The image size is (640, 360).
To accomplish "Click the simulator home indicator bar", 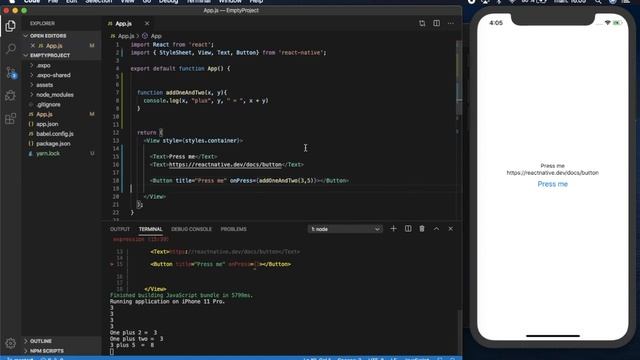I will [553, 336].
